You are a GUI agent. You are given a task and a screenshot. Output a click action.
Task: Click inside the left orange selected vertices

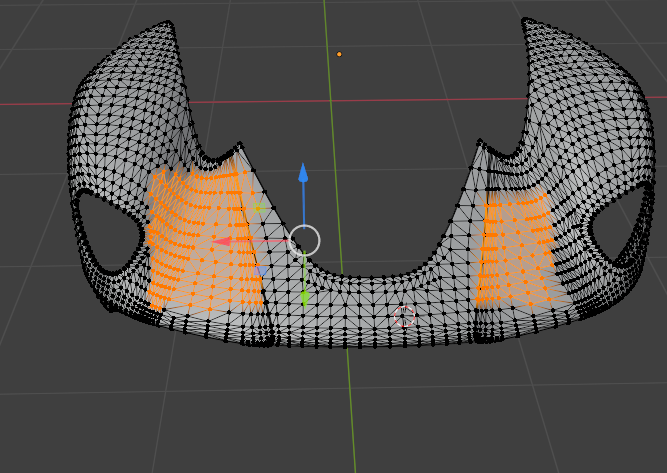pyautogui.click(x=190, y=240)
